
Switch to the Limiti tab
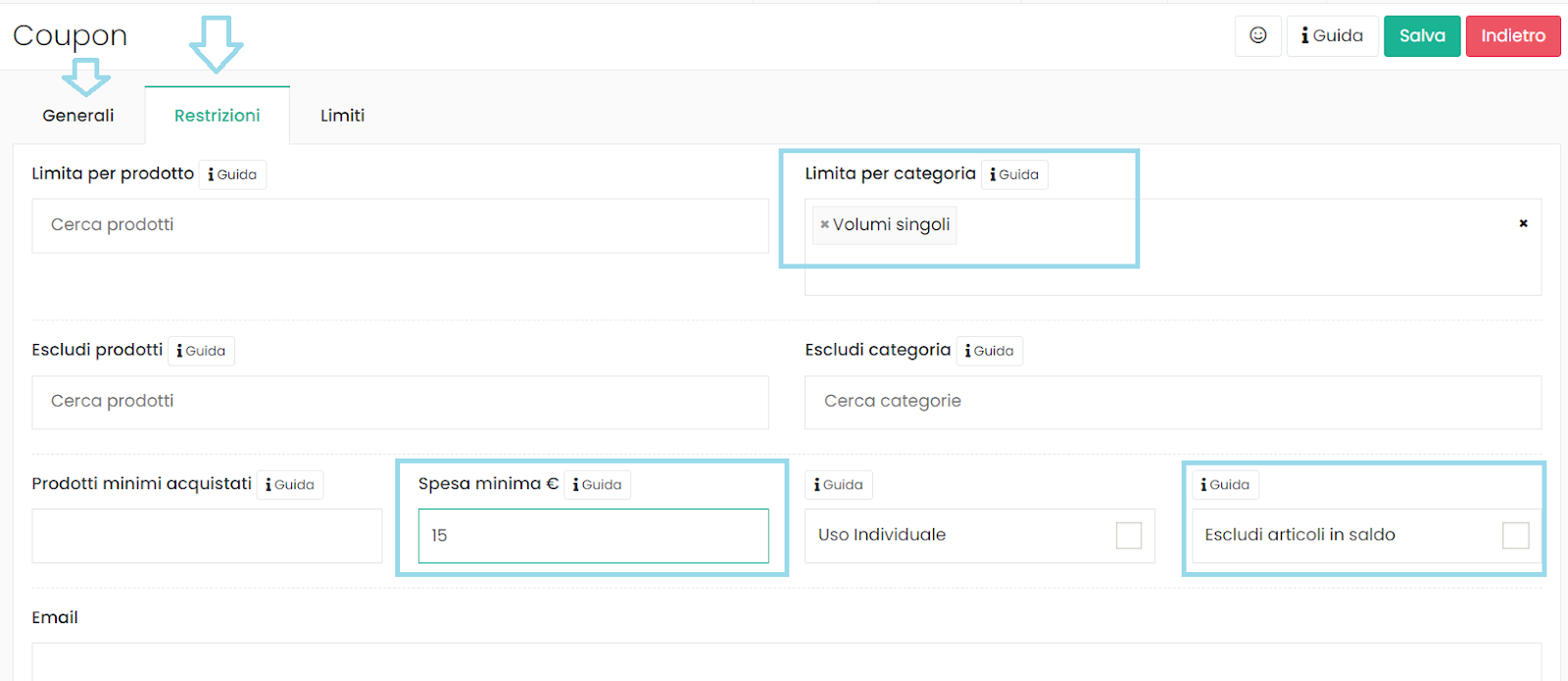[342, 116]
